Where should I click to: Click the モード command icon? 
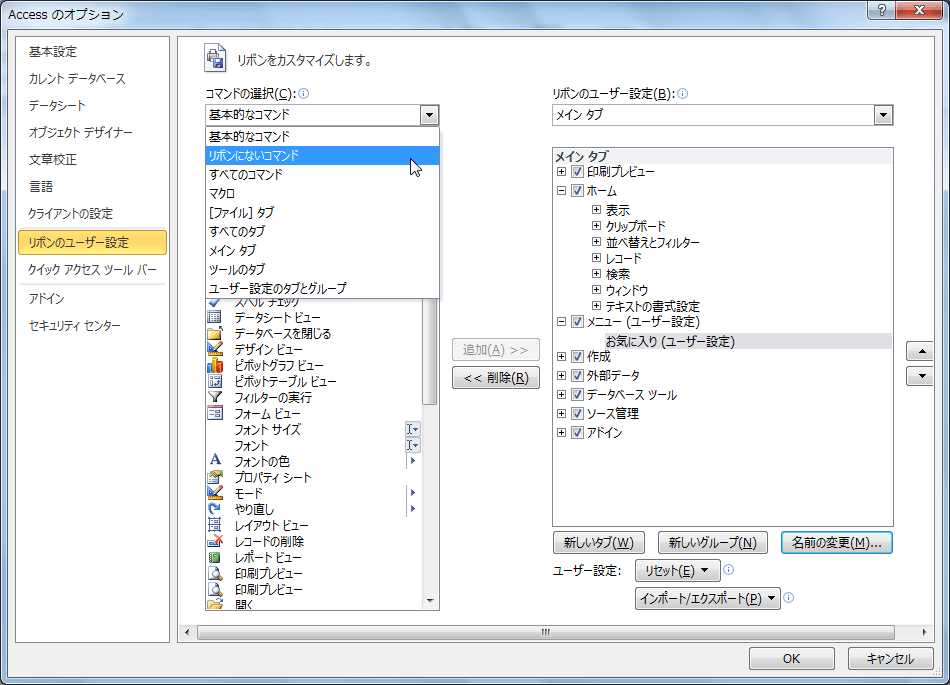click(x=214, y=492)
